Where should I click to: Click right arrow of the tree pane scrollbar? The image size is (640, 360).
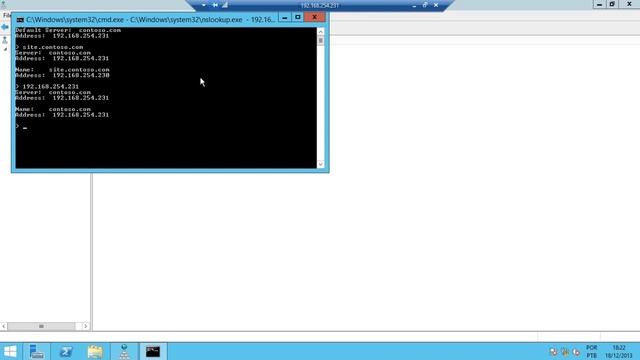tap(85, 326)
